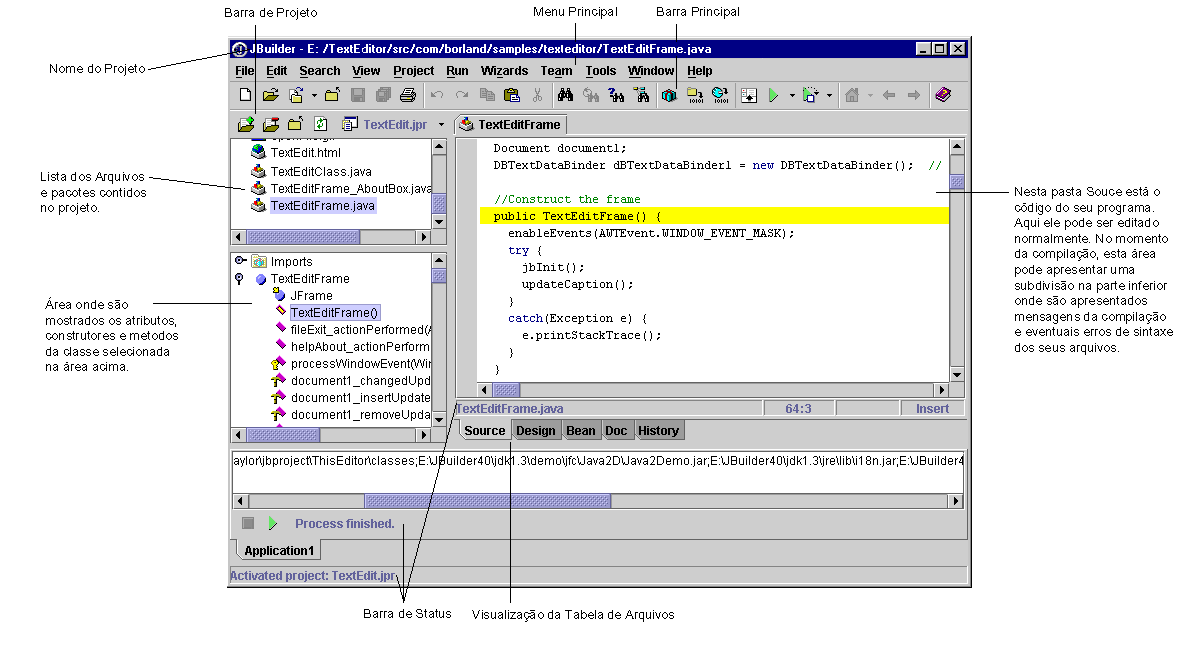The height and width of the screenshot is (648, 1200).
Task: Click the green Run project toolbar icon
Action: tap(772, 96)
